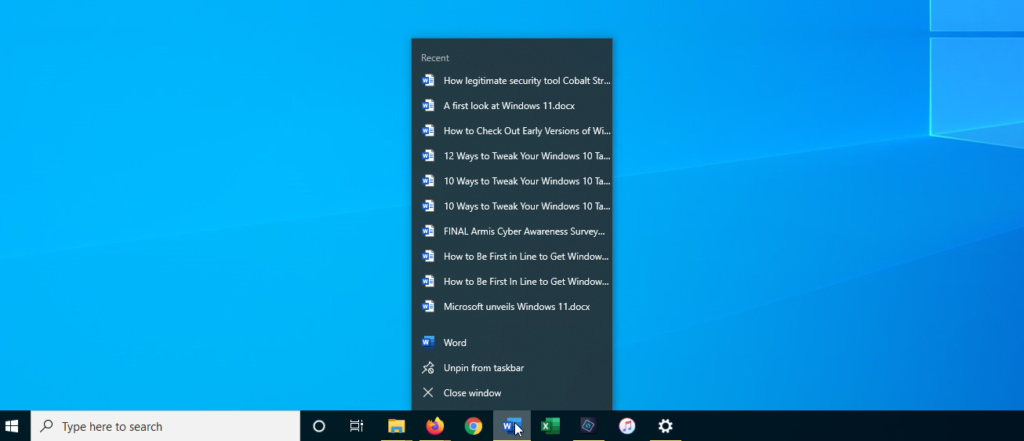This screenshot has width=1024, height=441.
Task: Open Google Chrome from the taskbar
Action: click(474, 426)
